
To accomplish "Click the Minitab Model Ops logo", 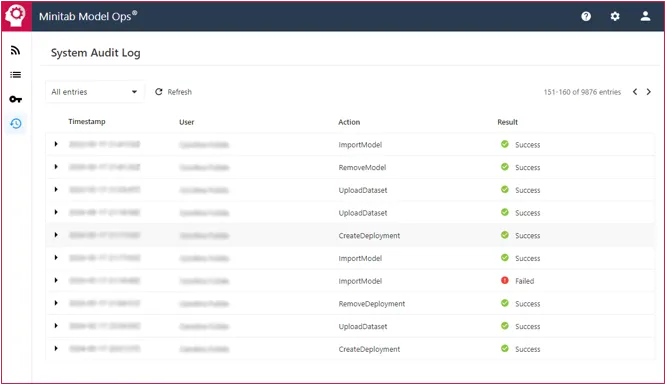I will click(16, 16).
